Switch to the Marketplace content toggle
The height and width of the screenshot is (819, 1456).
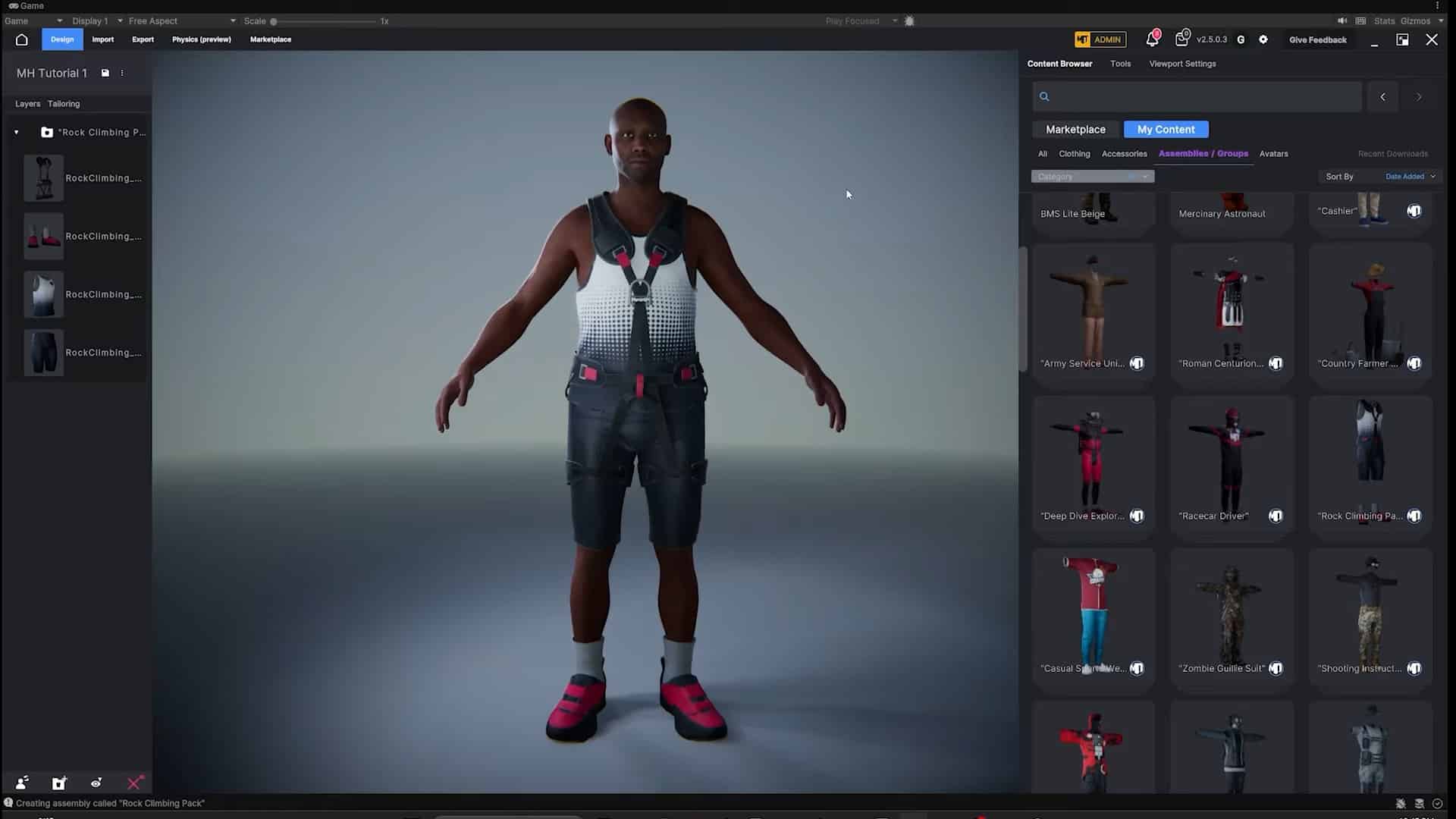(x=1075, y=129)
